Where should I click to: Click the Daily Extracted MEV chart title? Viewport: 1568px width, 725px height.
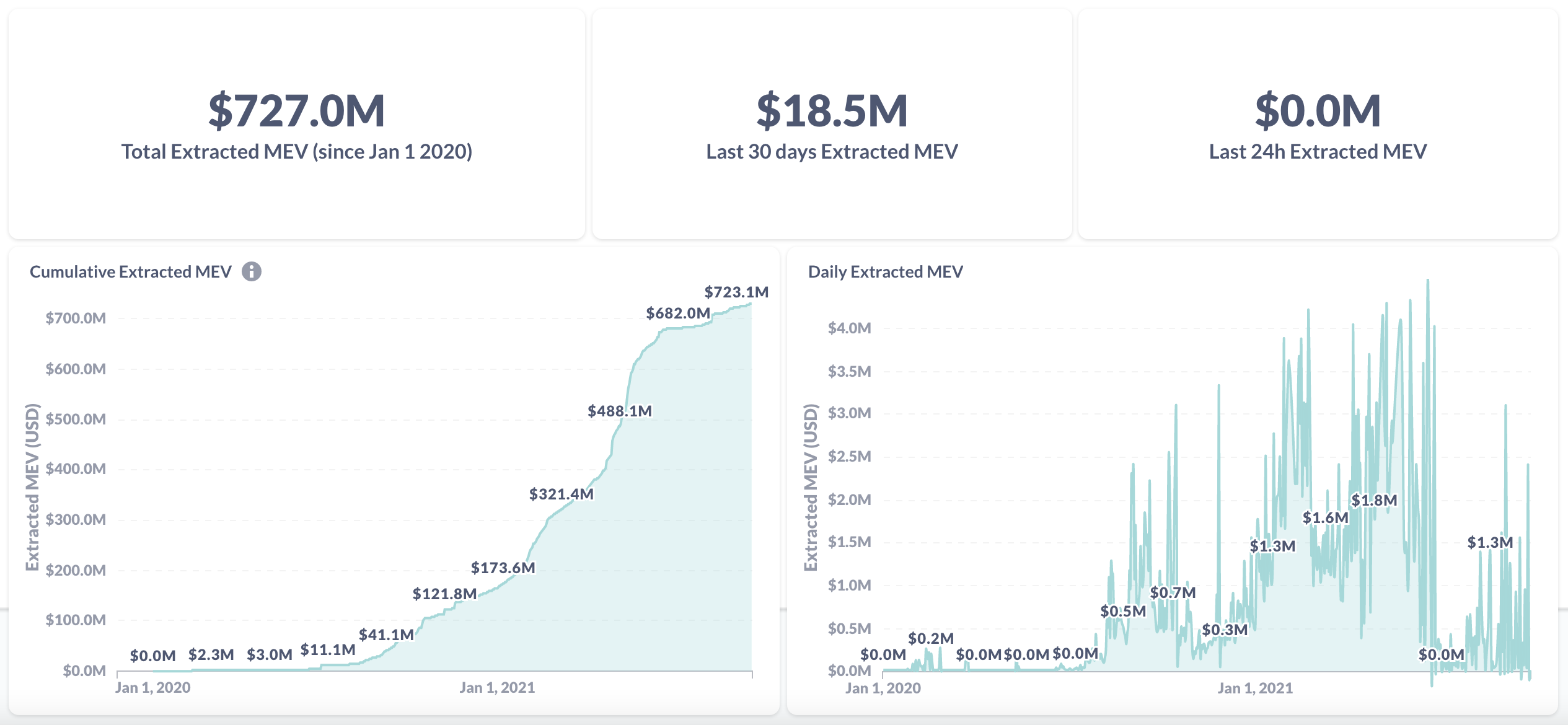(x=886, y=271)
